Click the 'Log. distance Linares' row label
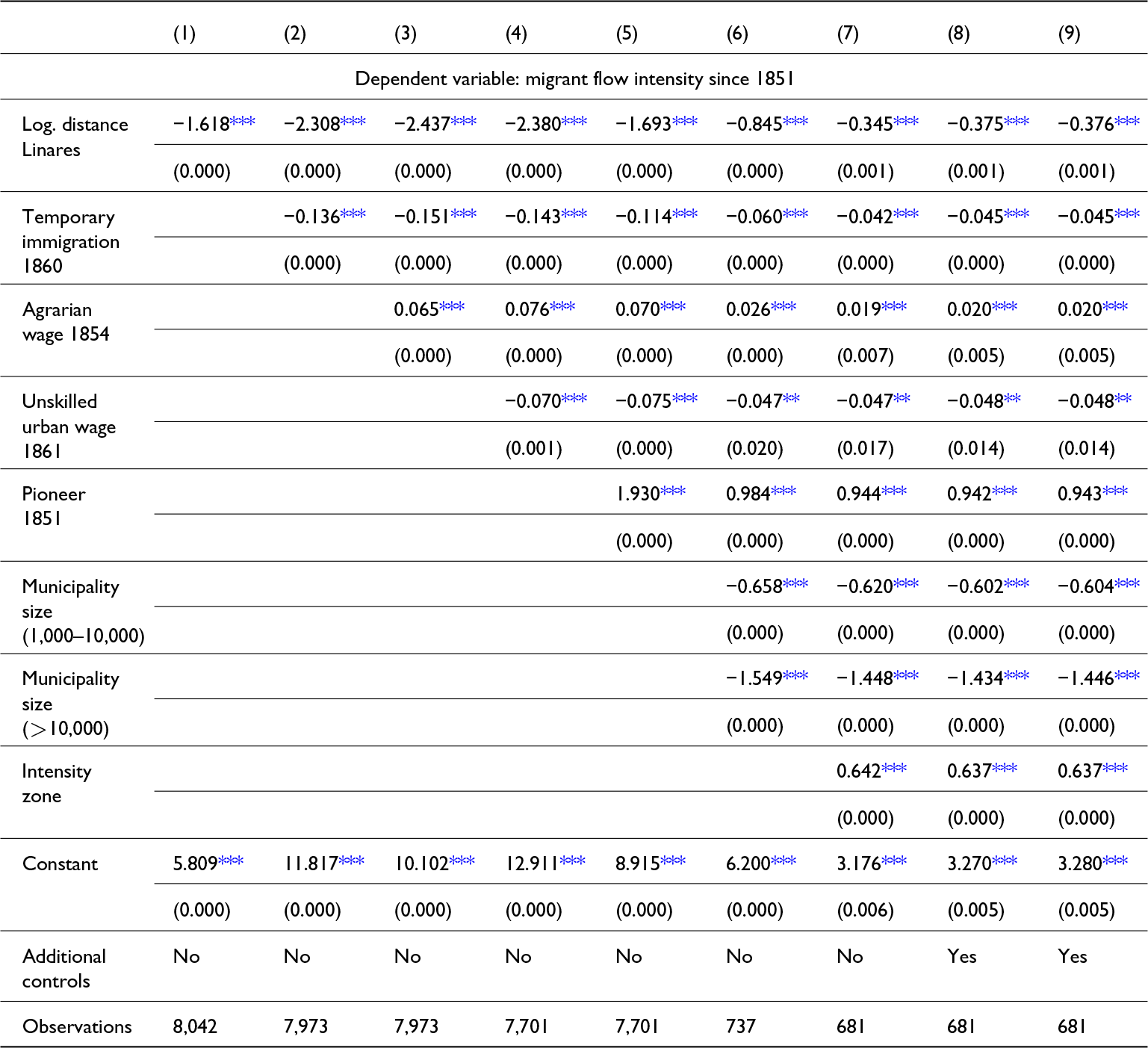 click(x=75, y=137)
